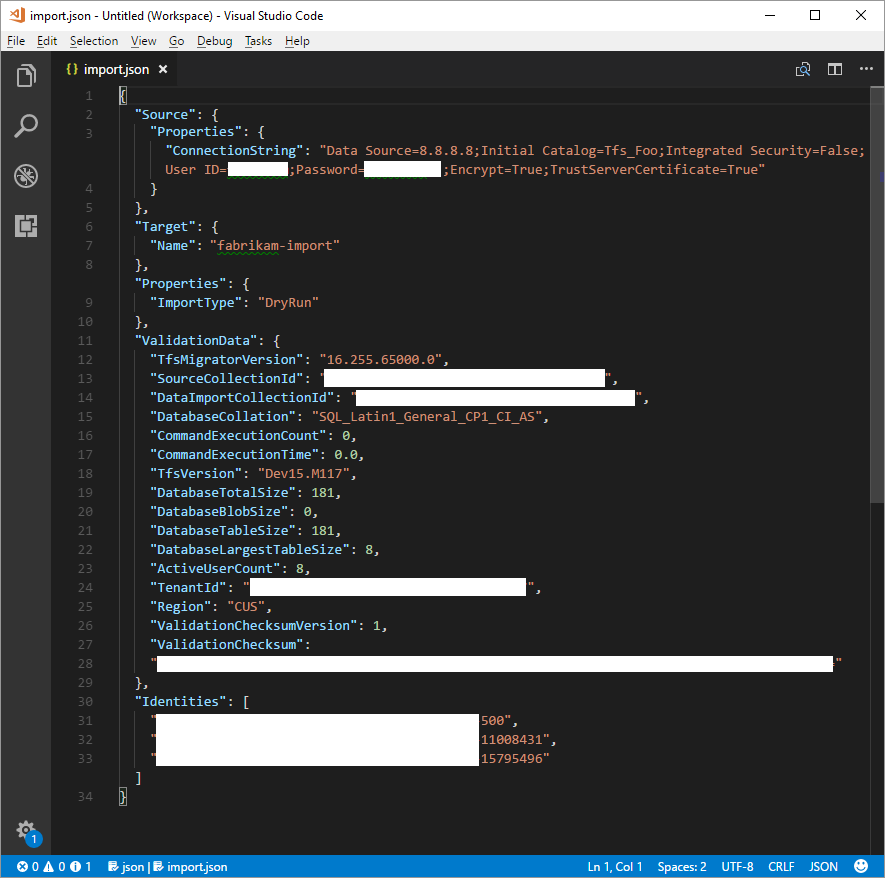
Task: Open the Explorer view in activity bar
Action: [26, 76]
